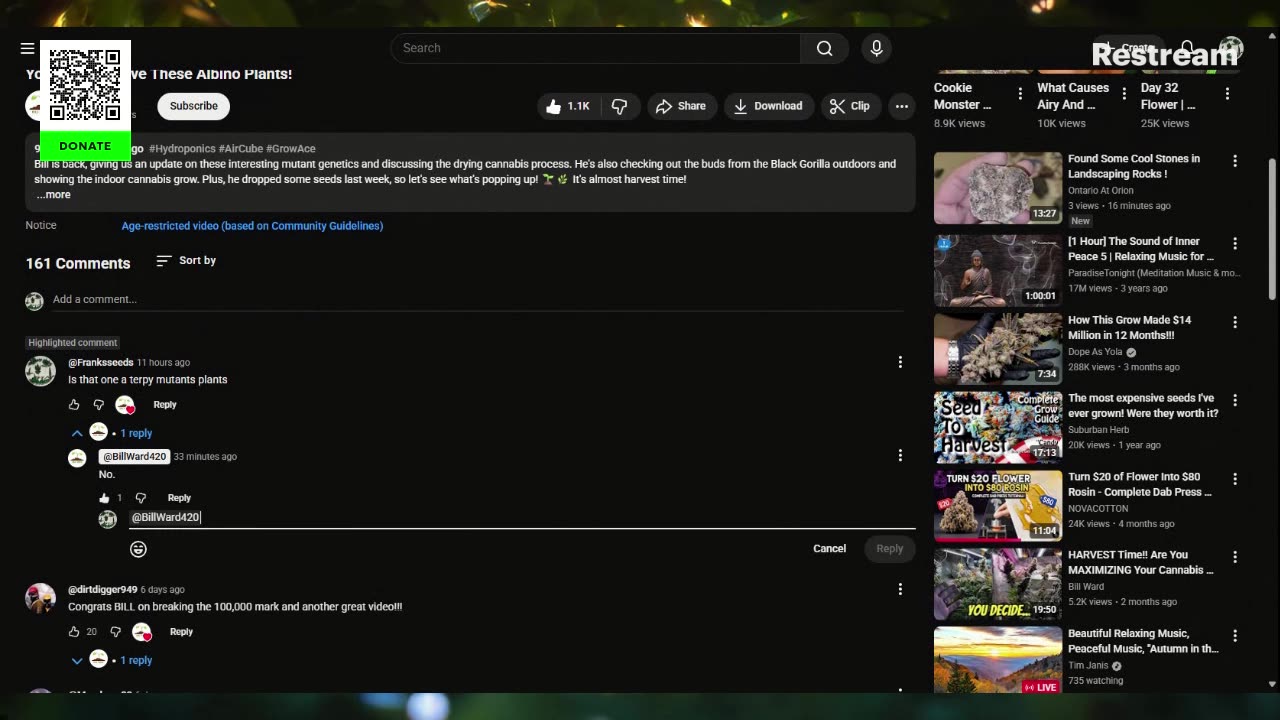Image resolution: width=1280 pixels, height=720 pixels.
Task: Submit reply with the greyed Reply button
Action: (x=889, y=549)
